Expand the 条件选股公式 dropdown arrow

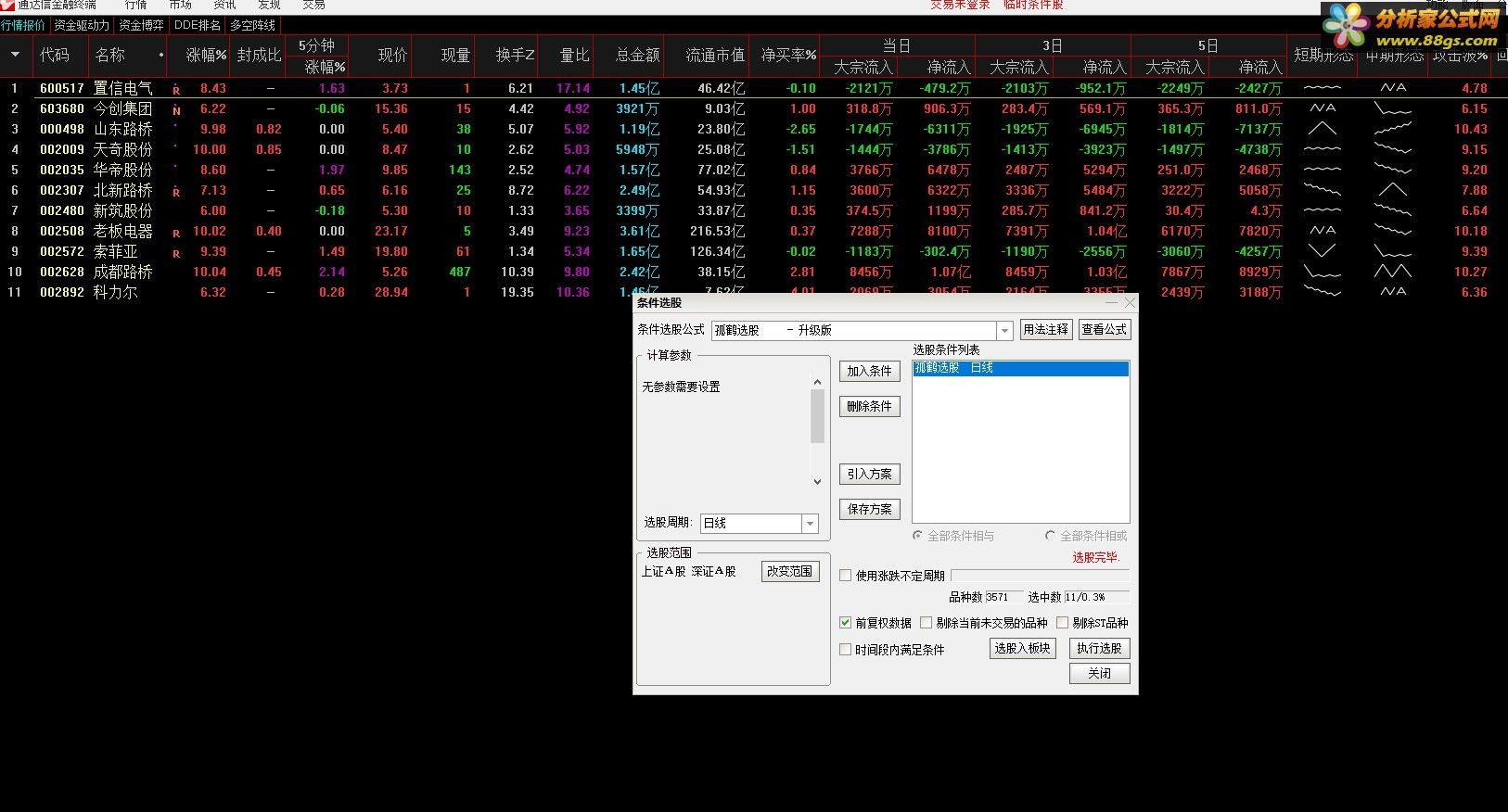pyautogui.click(x=1004, y=330)
